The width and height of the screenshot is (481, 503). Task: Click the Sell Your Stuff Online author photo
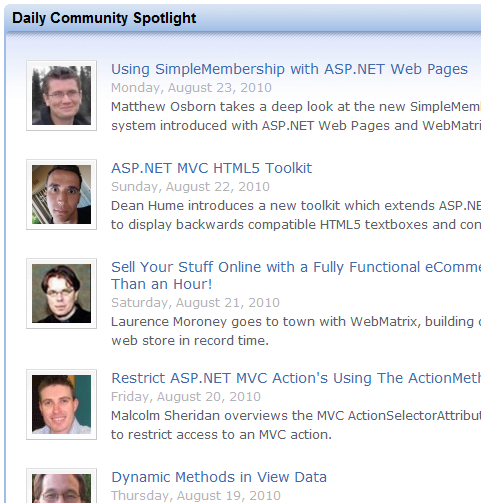(61, 293)
